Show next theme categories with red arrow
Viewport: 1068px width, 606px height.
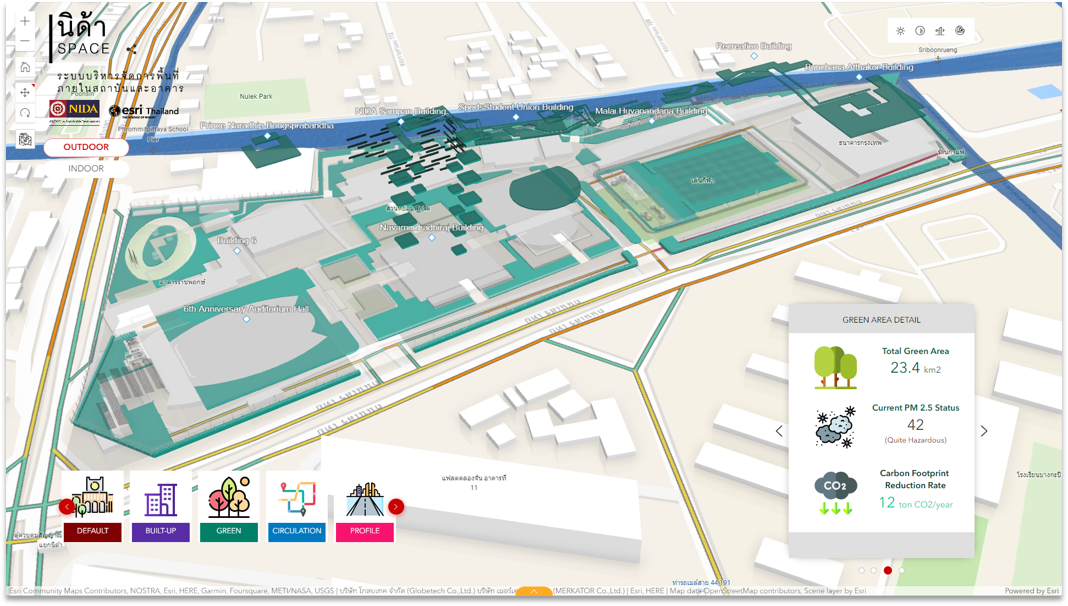[x=396, y=507]
